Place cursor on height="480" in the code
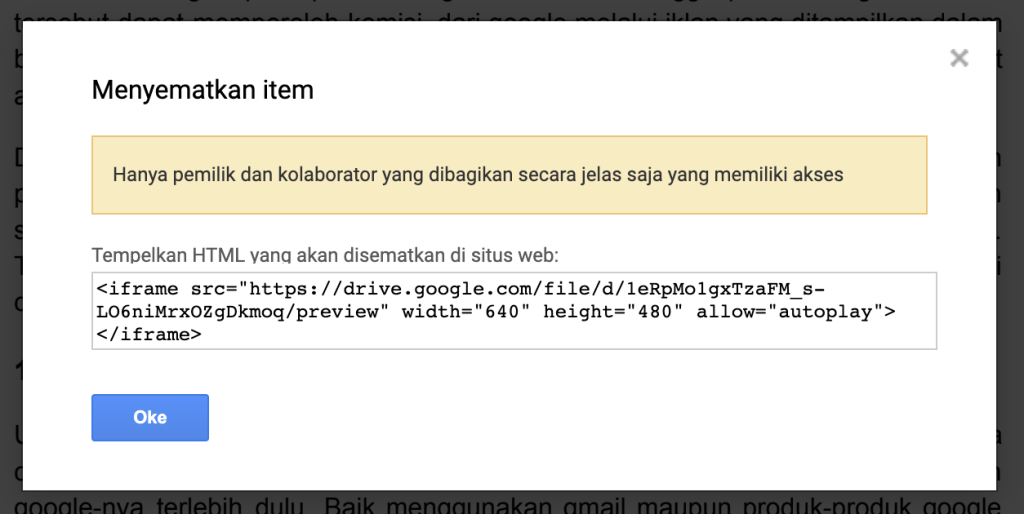Image resolution: width=1024 pixels, height=514 pixels. point(610,312)
